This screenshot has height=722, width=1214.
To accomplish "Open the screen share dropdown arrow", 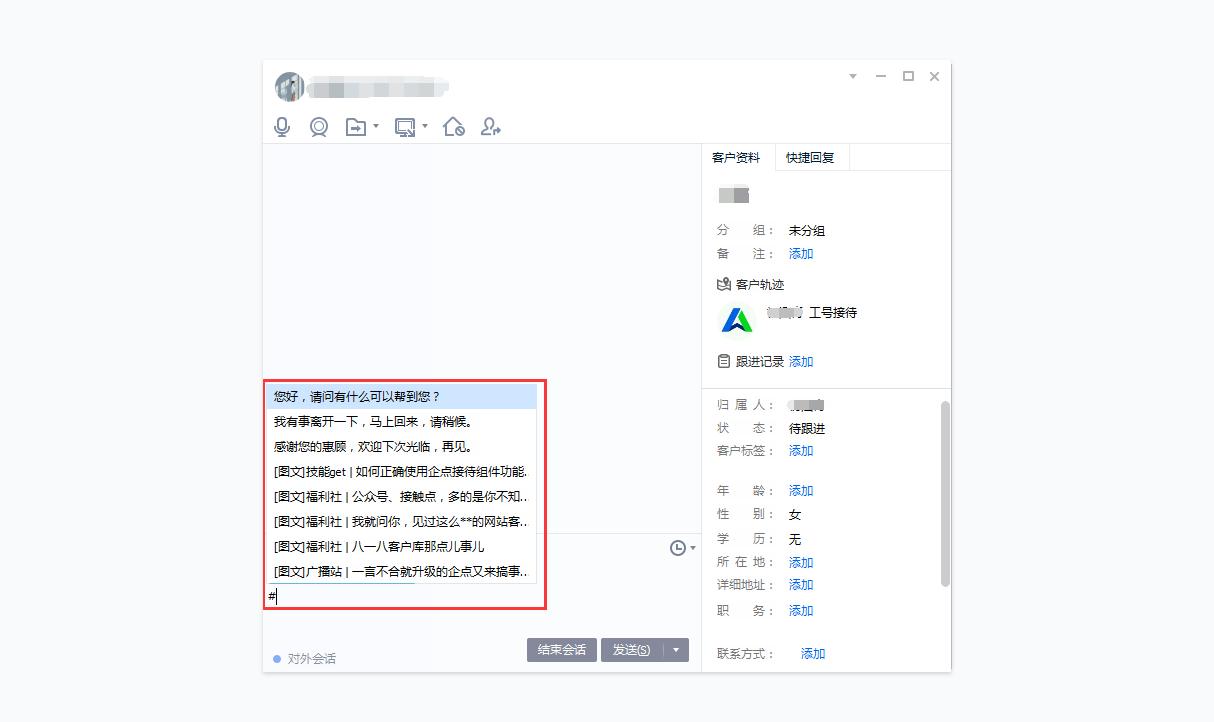I will [x=426, y=126].
